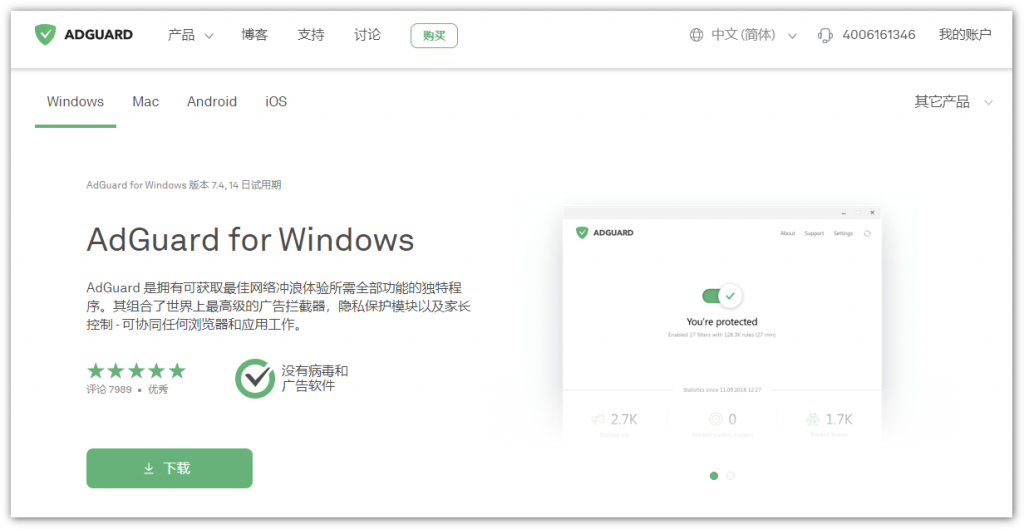Click the 评论 7989 reviews link

point(109,390)
